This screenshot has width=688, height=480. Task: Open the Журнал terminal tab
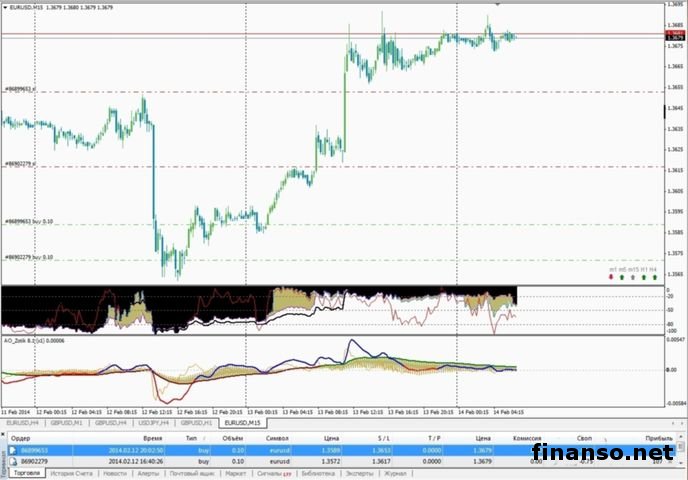396,472
